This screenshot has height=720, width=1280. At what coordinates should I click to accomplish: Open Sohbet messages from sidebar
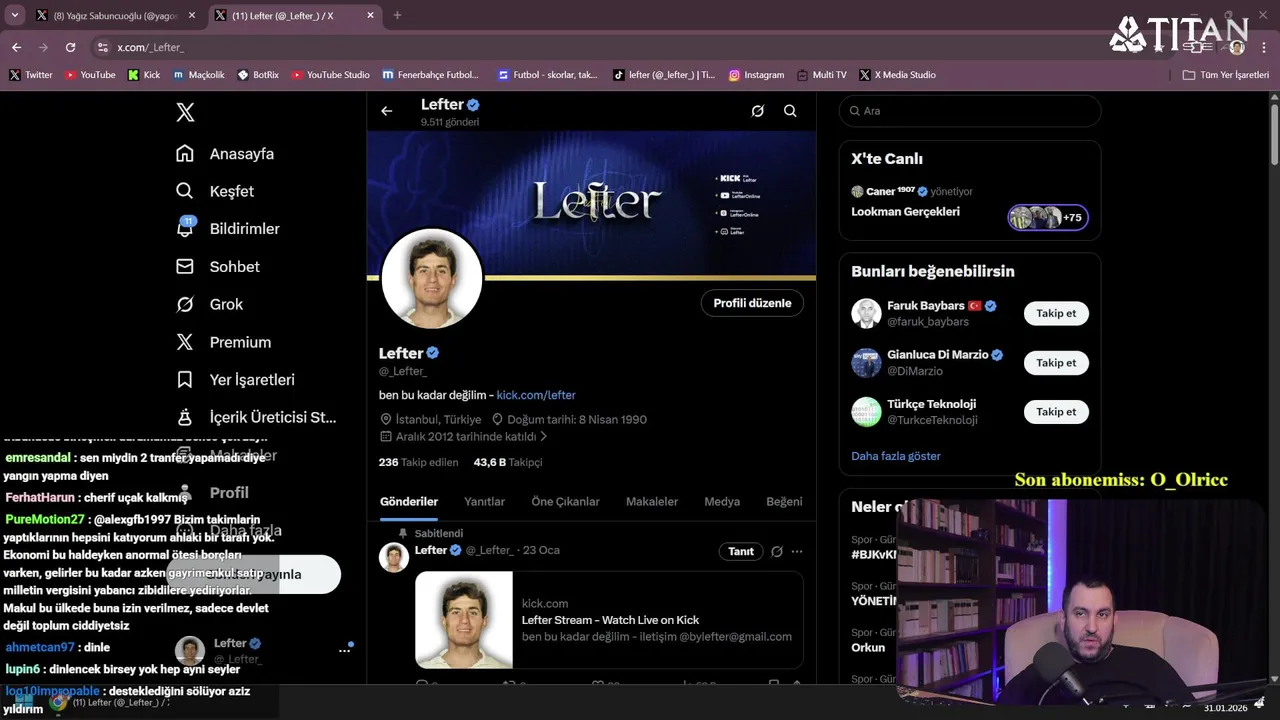coord(217,266)
